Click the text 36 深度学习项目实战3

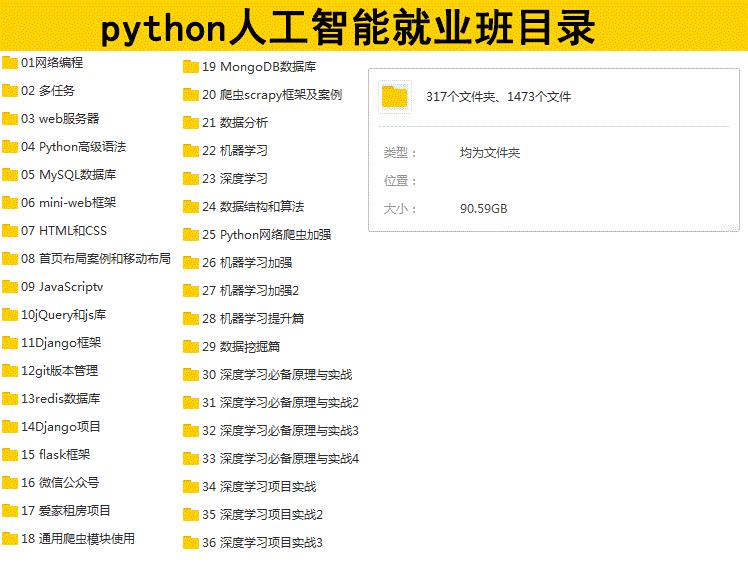pos(262,543)
